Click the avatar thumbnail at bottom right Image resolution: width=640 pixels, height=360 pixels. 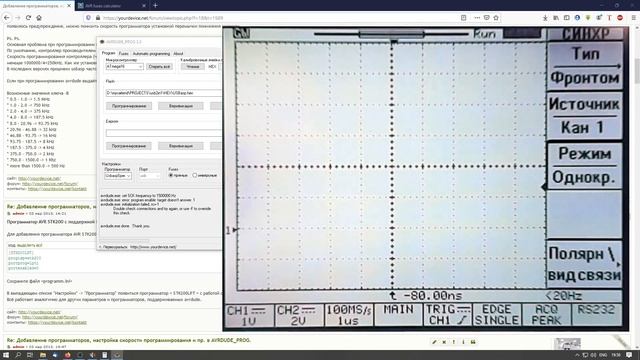point(567,344)
